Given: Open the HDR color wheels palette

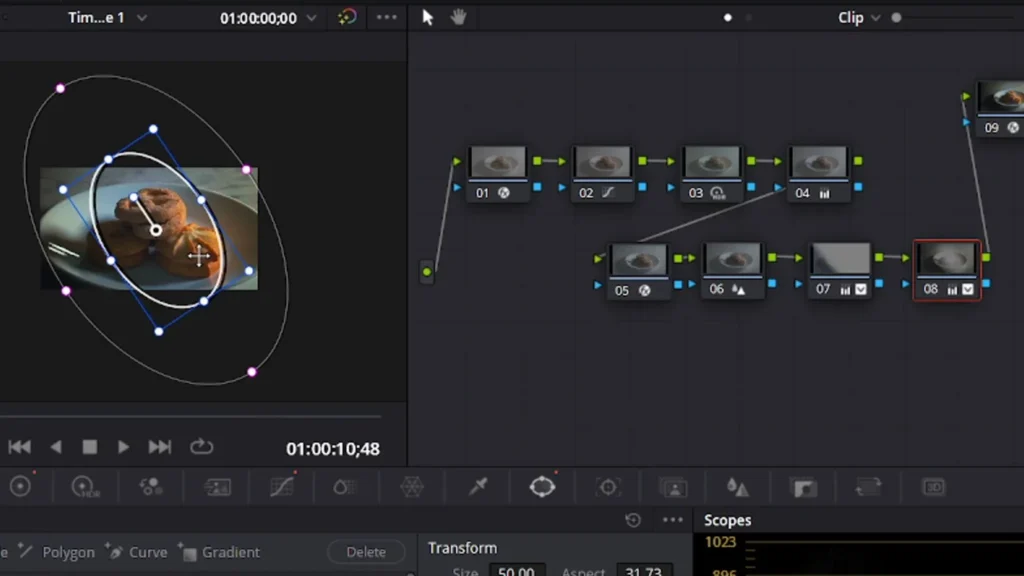Looking at the screenshot, I should point(86,487).
